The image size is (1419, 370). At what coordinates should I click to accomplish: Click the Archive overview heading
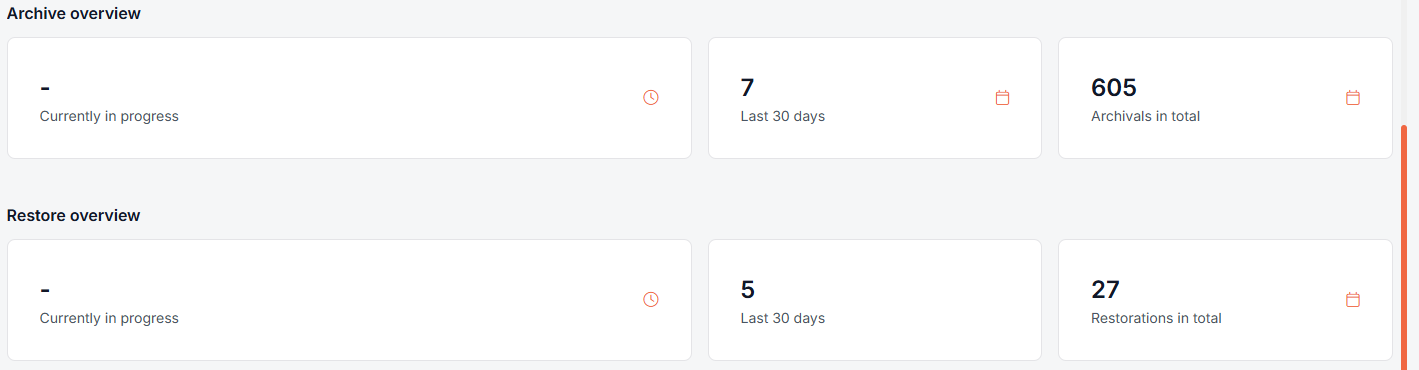(x=74, y=14)
